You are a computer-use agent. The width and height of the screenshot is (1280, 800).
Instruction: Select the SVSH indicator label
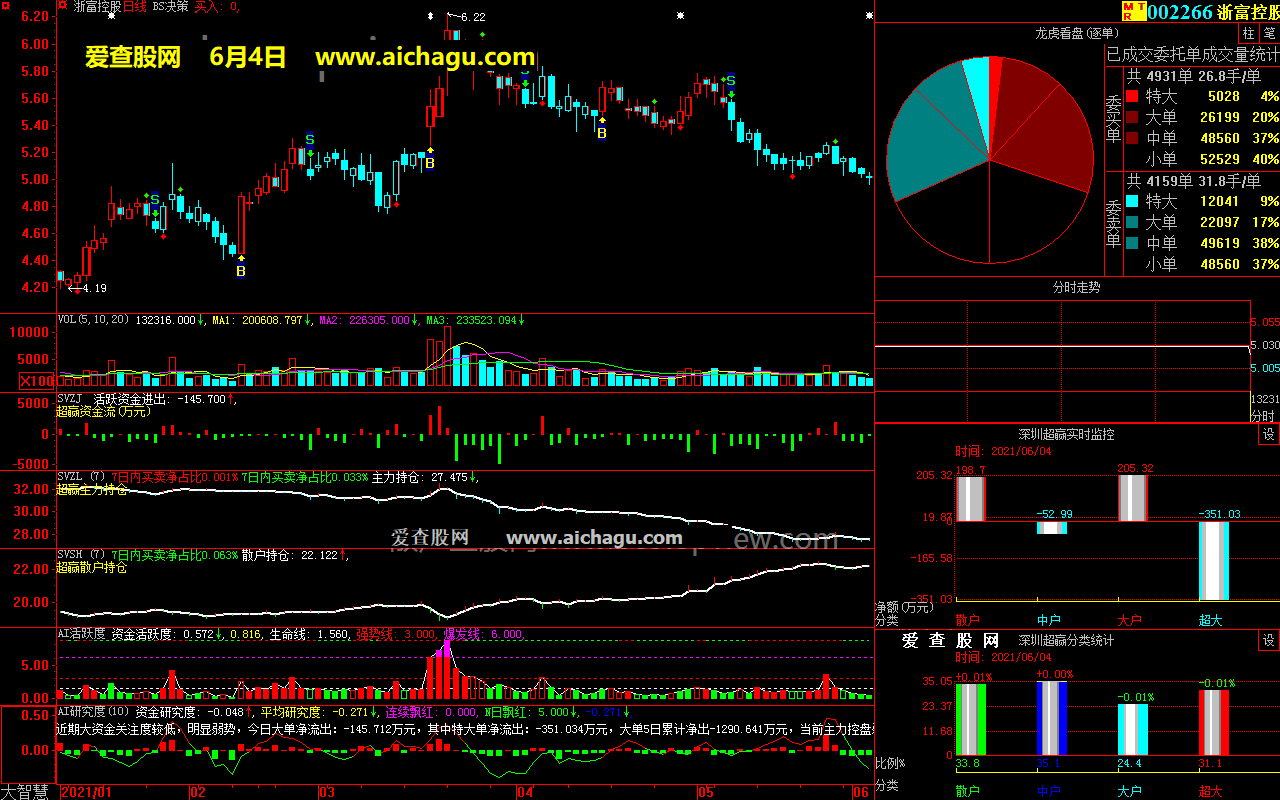coord(82,555)
